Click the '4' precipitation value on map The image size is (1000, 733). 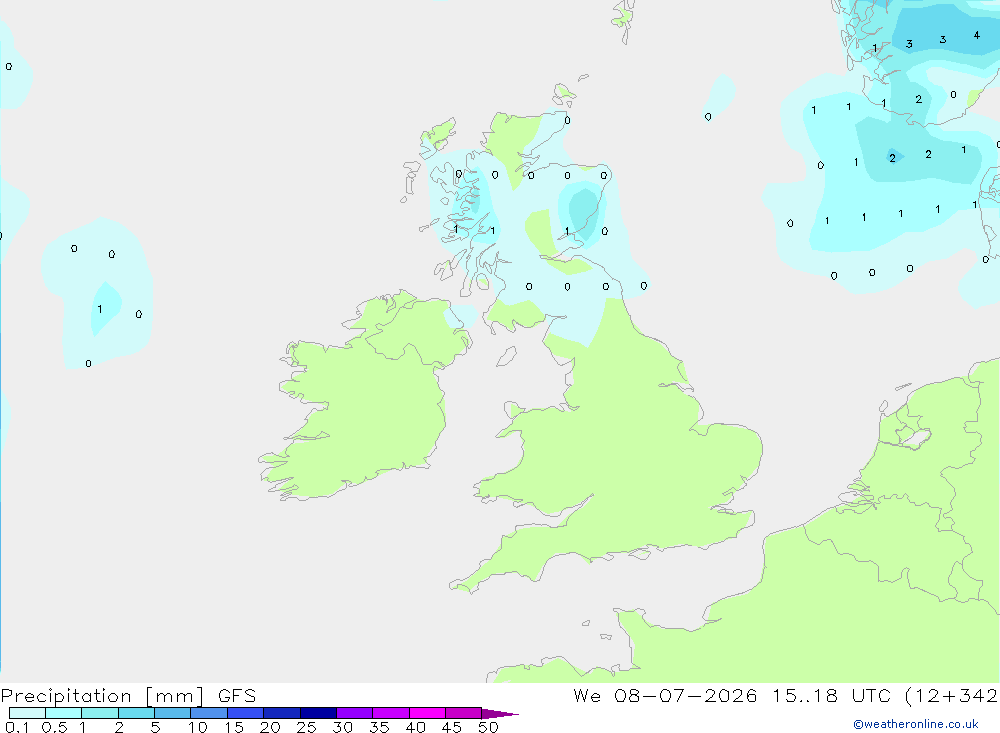pos(976,35)
